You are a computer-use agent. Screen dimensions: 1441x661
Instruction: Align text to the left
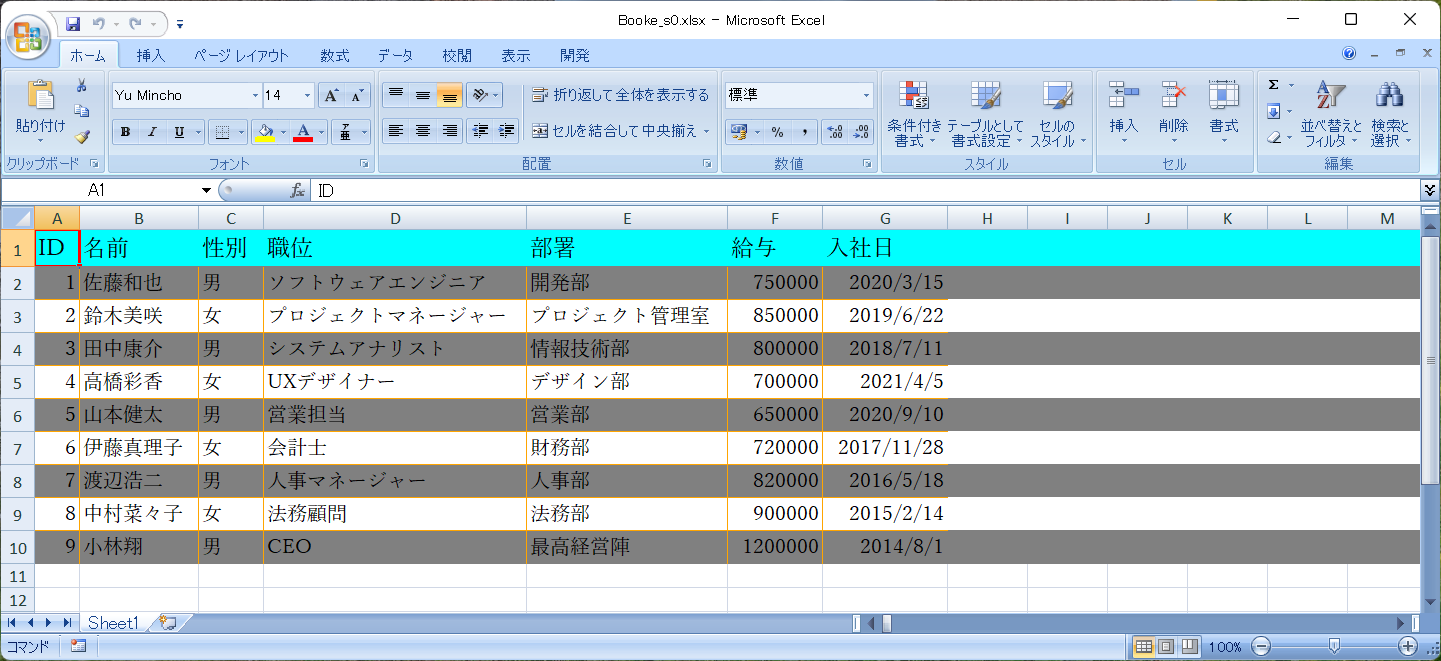tap(396, 131)
